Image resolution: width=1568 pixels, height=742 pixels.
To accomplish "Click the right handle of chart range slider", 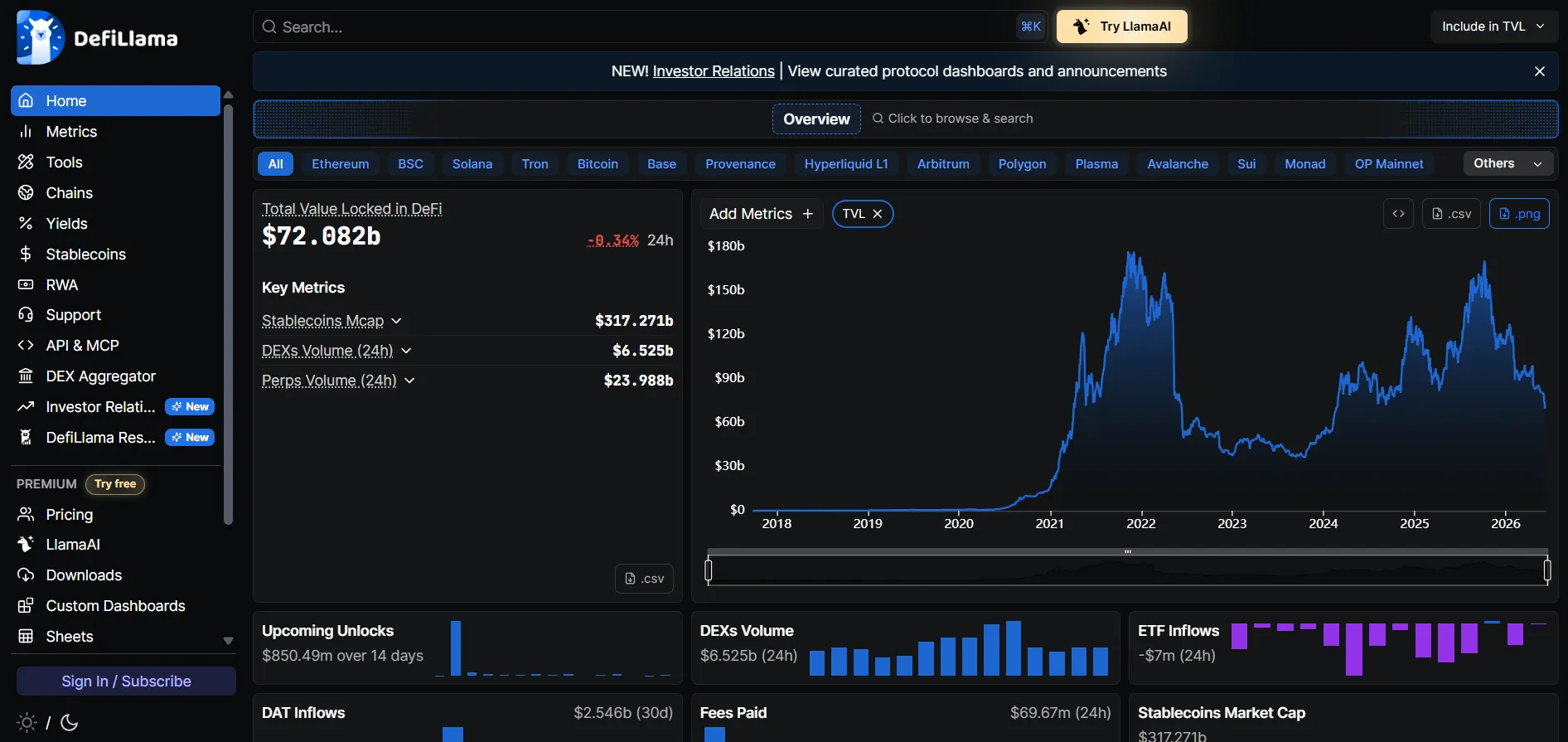I will pos(1547,570).
